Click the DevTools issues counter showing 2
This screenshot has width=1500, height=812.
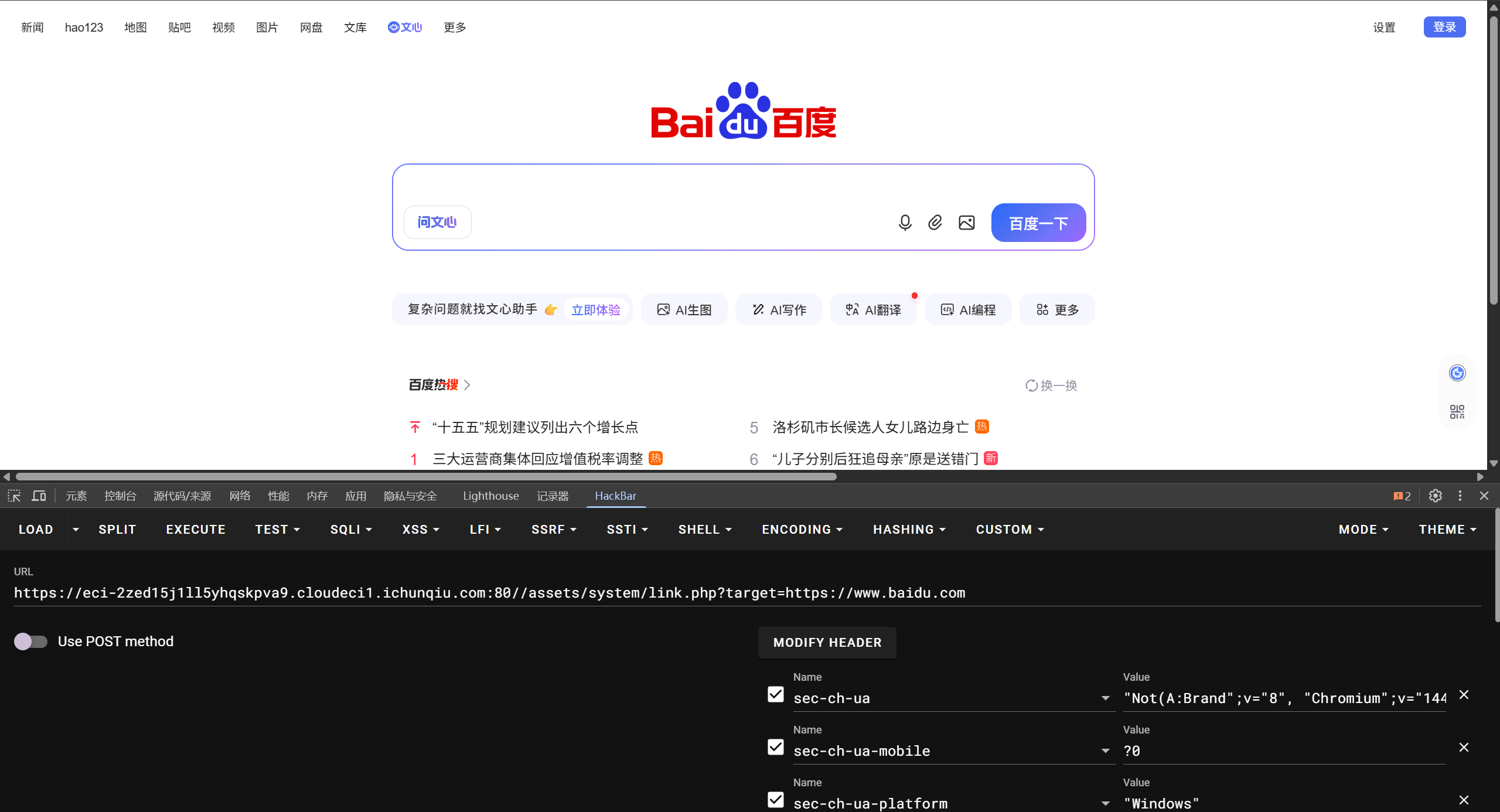(x=1402, y=496)
